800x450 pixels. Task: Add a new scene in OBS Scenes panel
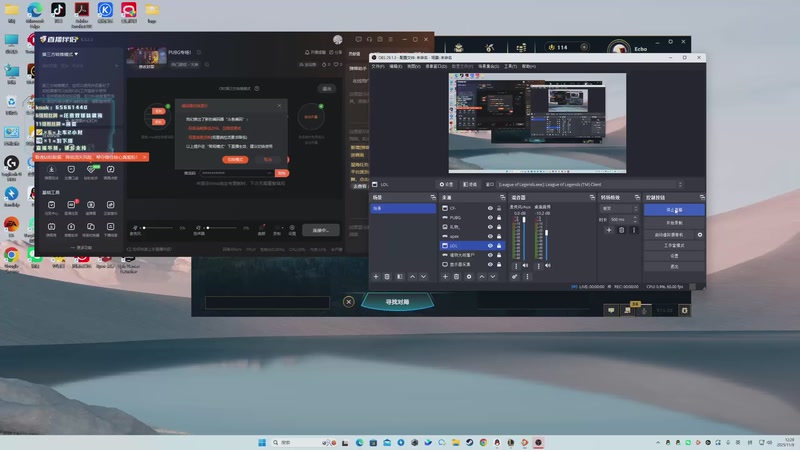pyautogui.click(x=376, y=277)
